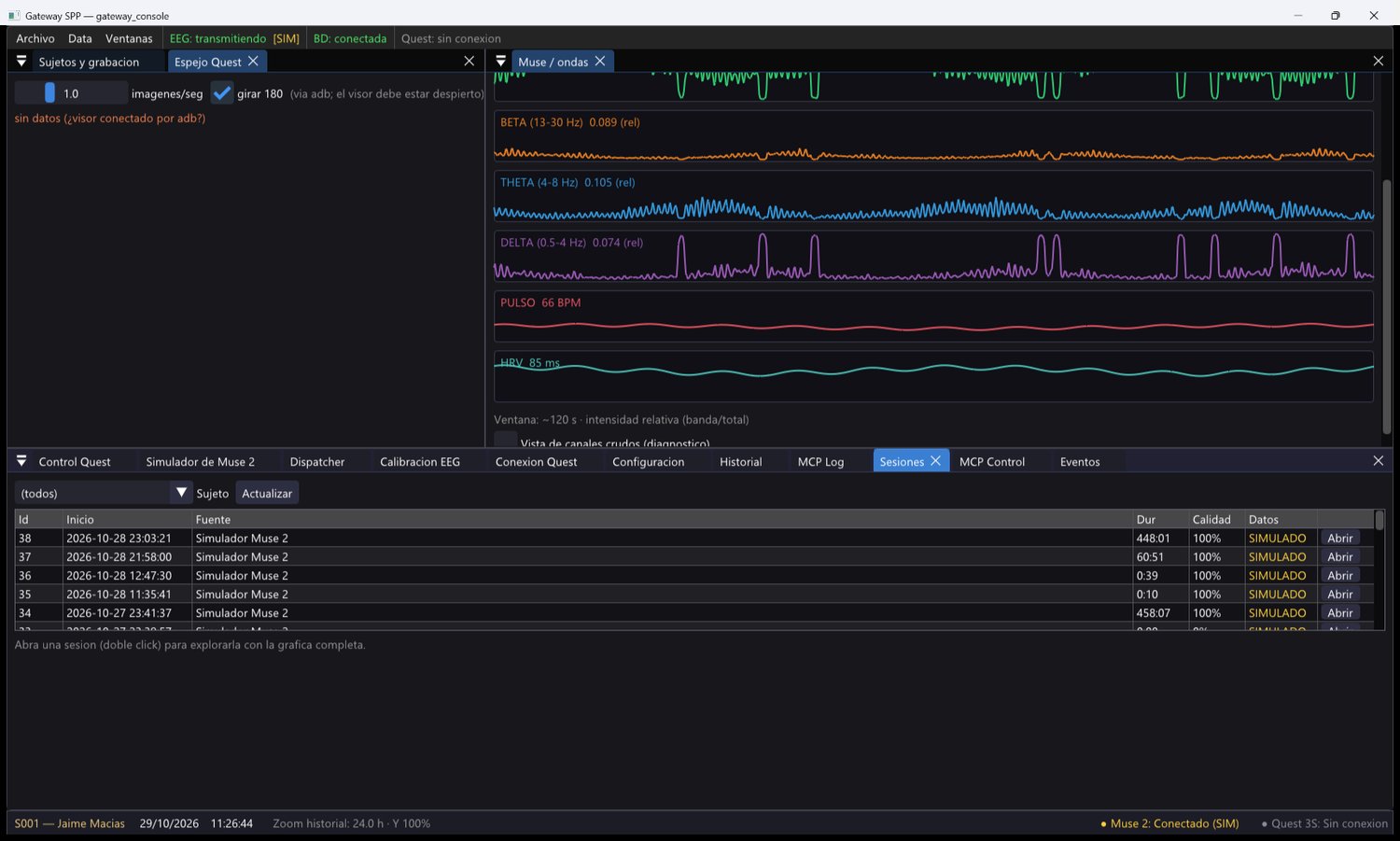Screen dimensions: 1400x841
Task: Click Abrir for session 34
Action: coord(1339,613)
